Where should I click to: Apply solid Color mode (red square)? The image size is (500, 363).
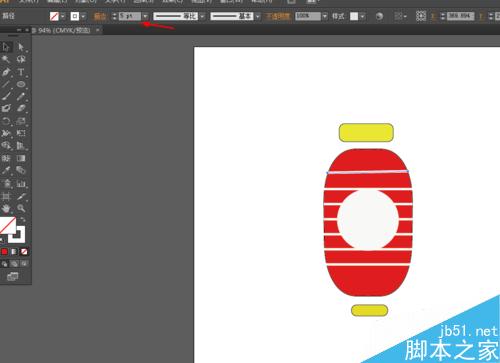(x=4, y=252)
